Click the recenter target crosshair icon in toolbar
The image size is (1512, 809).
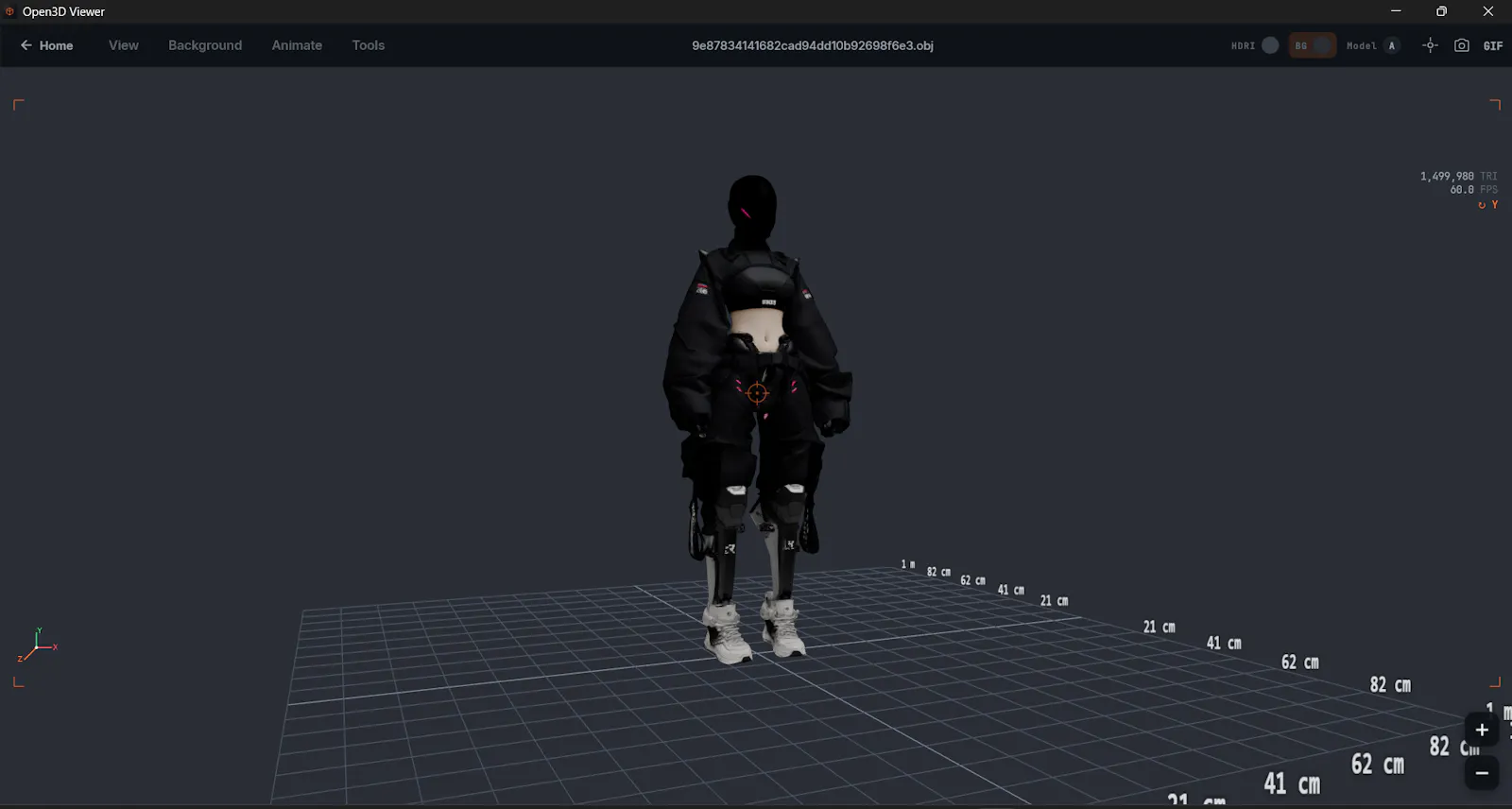click(1430, 45)
